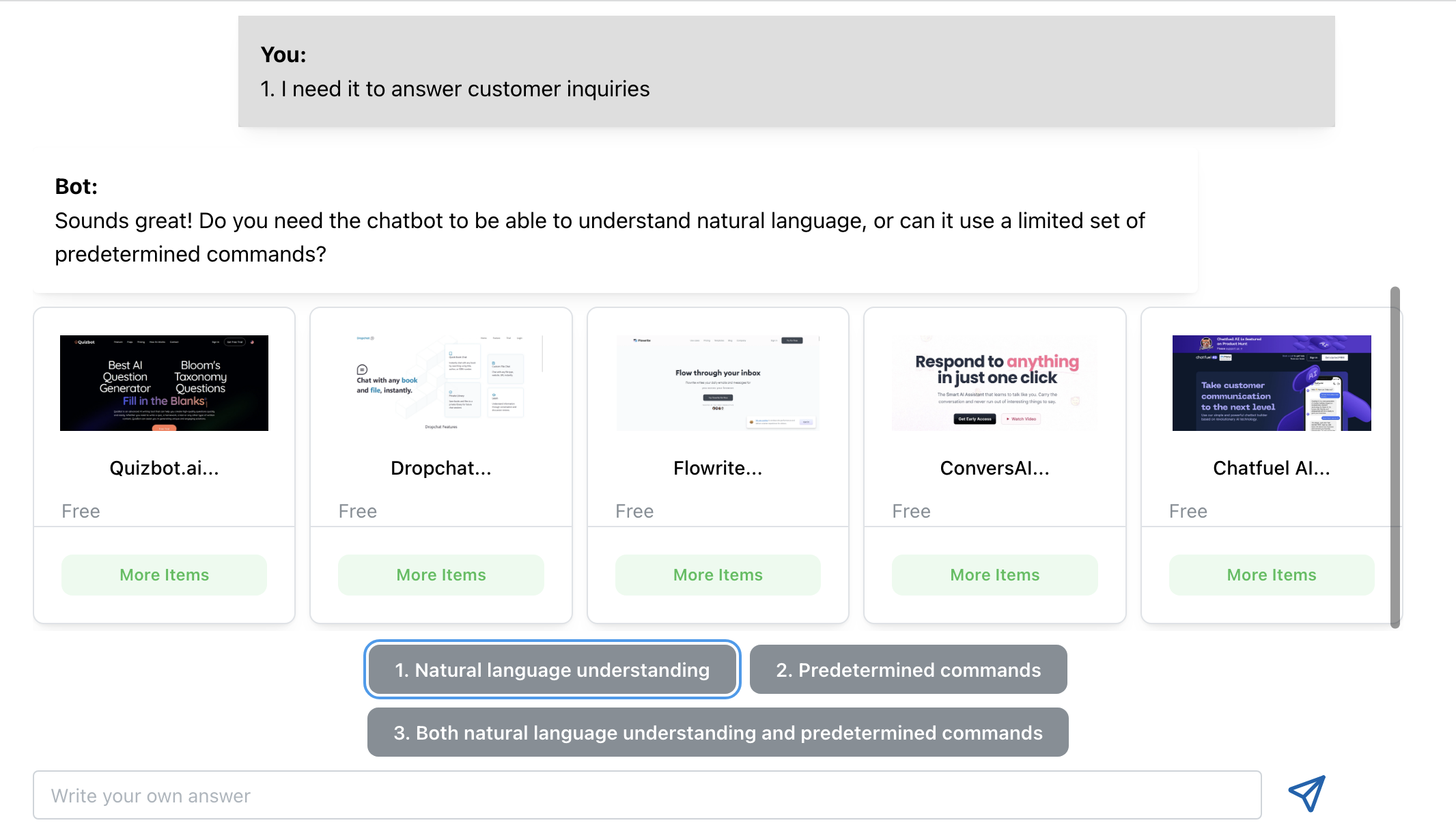Viewport: 1456px width, 840px height.
Task: Choose Natural language understanding option
Action: (552, 670)
